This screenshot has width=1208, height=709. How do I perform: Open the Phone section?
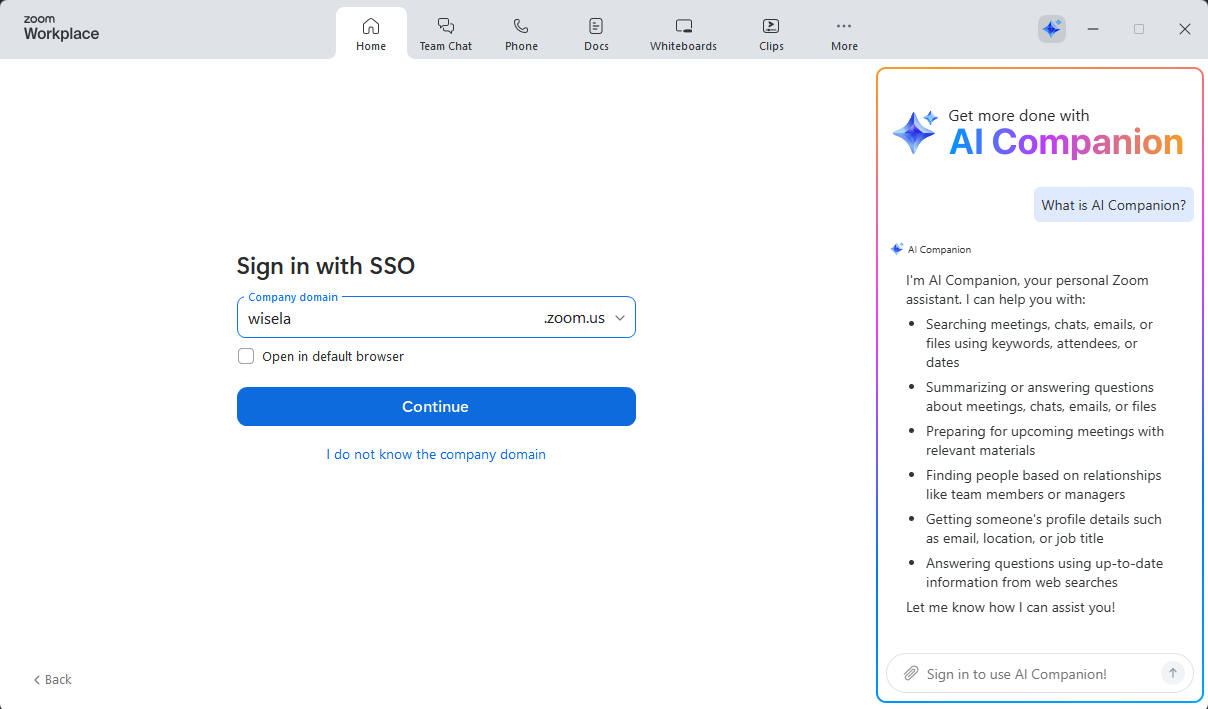point(521,32)
